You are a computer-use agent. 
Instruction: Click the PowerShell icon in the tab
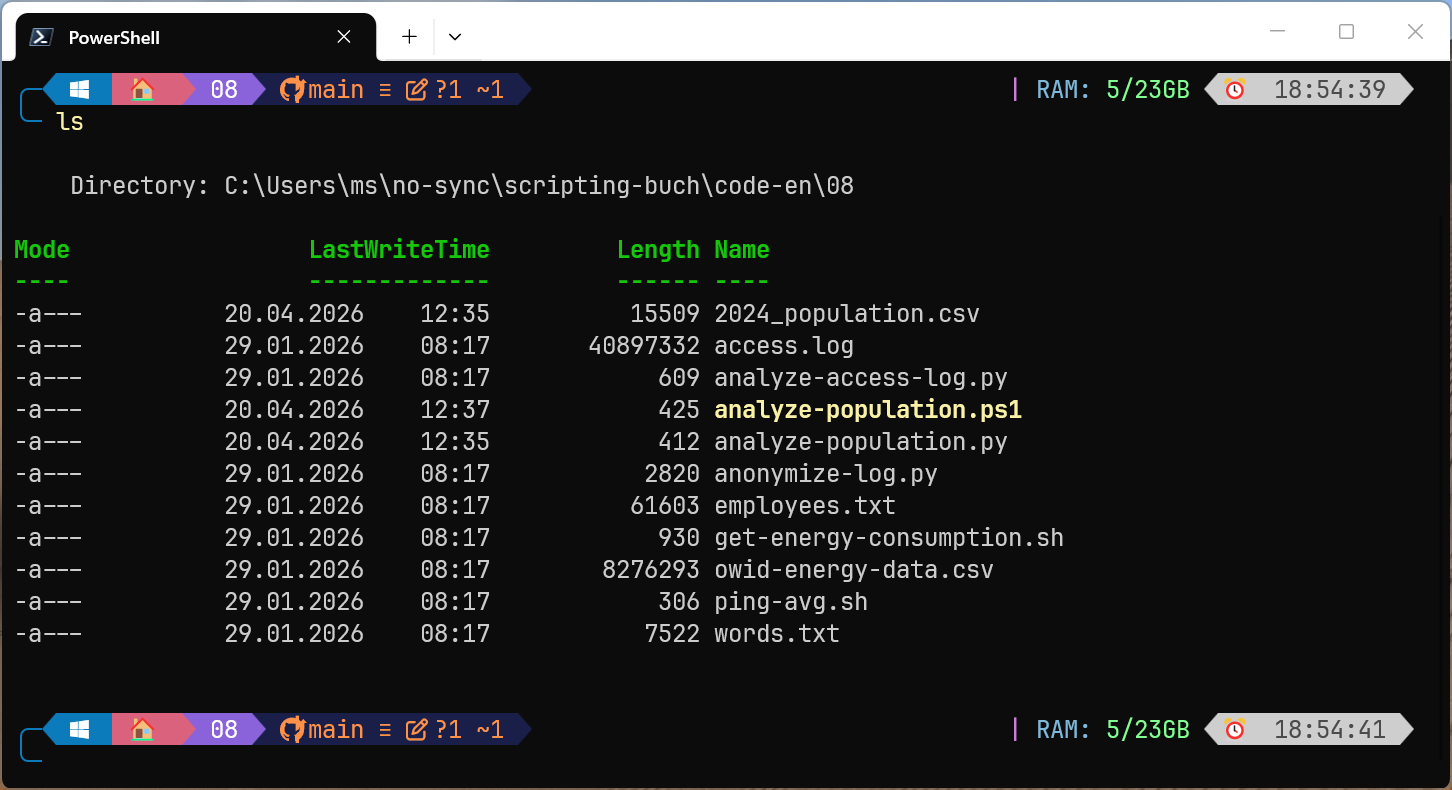tap(41, 37)
